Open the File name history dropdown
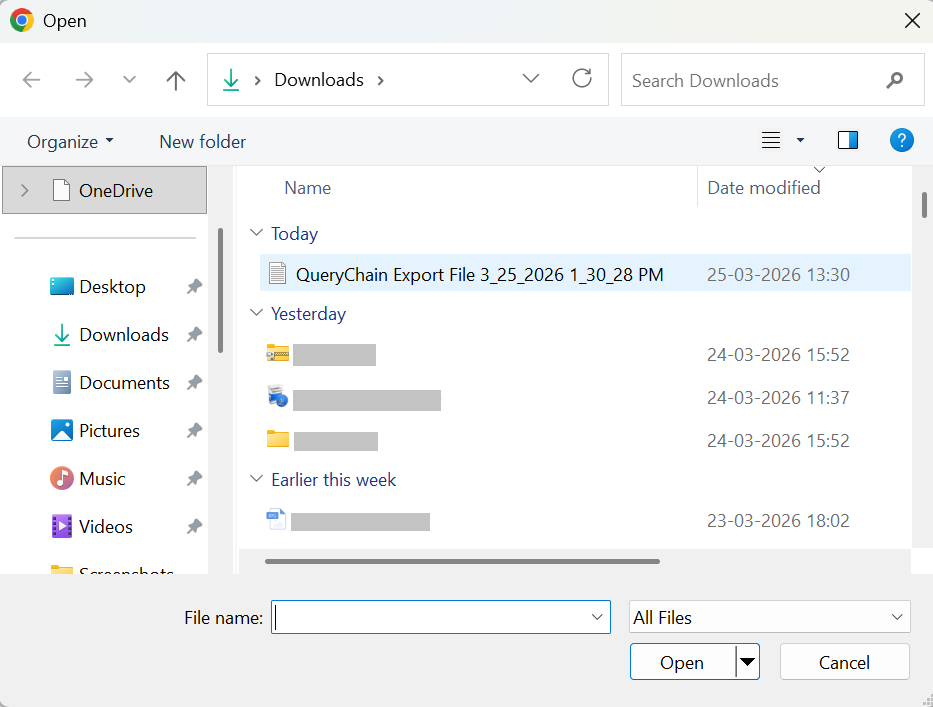Image resolution: width=933 pixels, height=707 pixels. pos(597,617)
